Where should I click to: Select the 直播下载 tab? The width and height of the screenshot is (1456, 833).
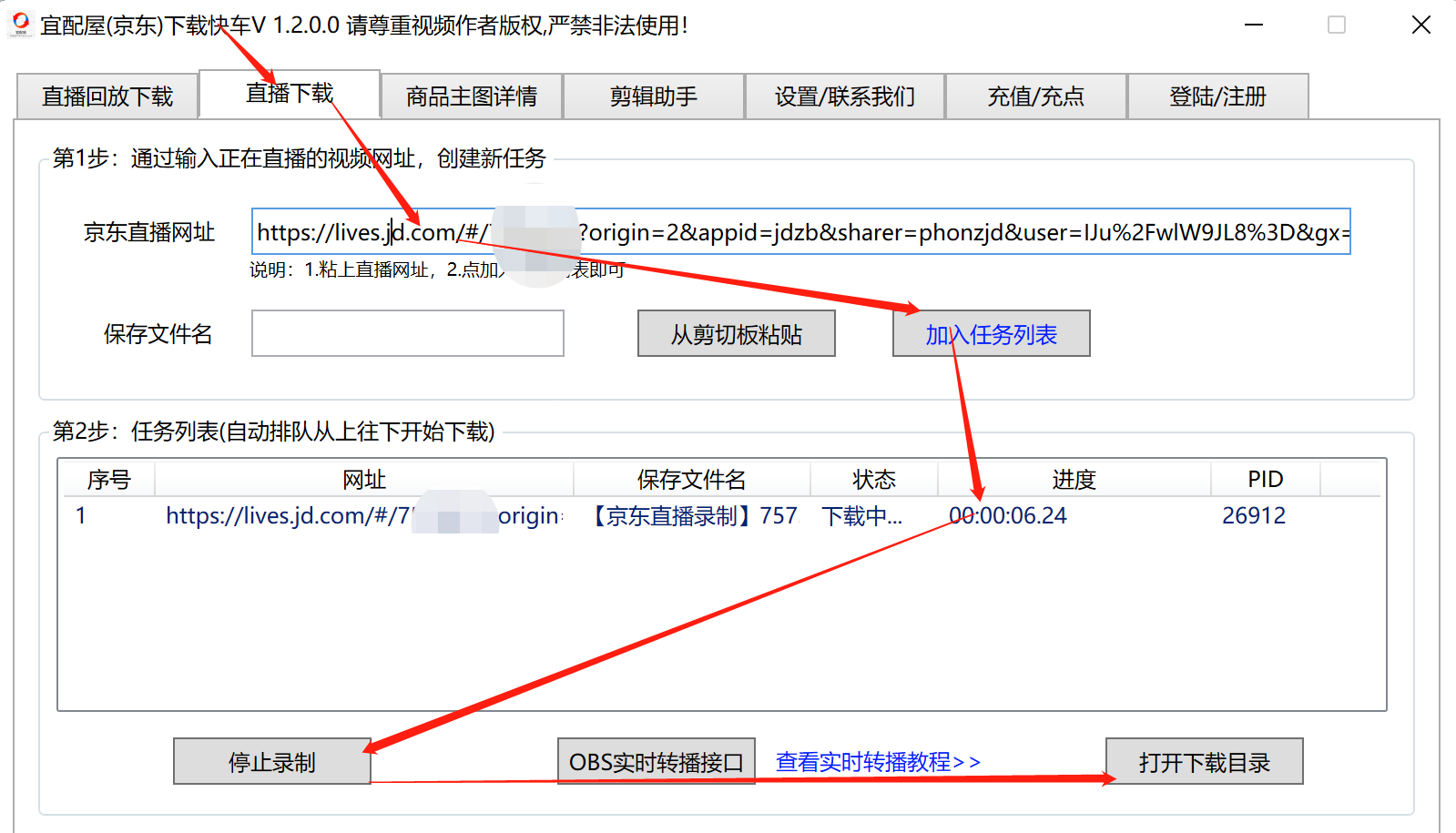[x=290, y=93]
